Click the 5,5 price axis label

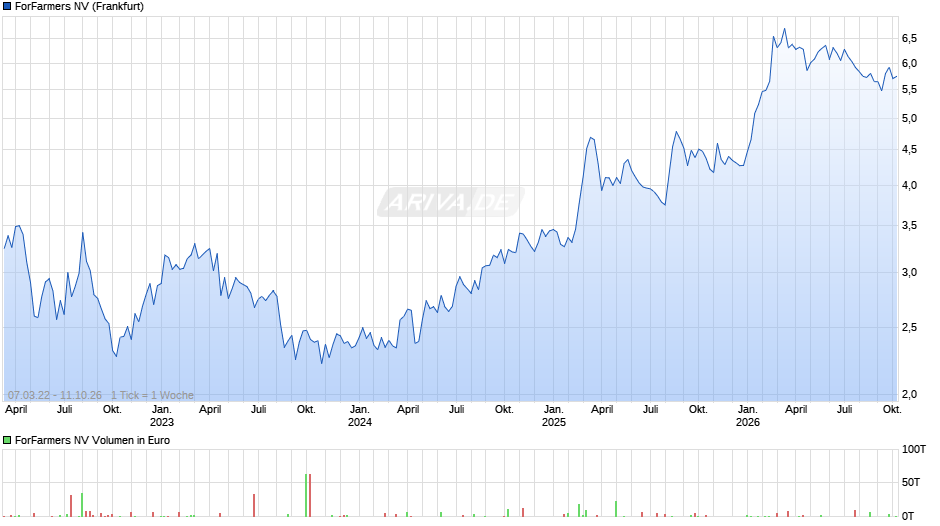(x=909, y=89)
